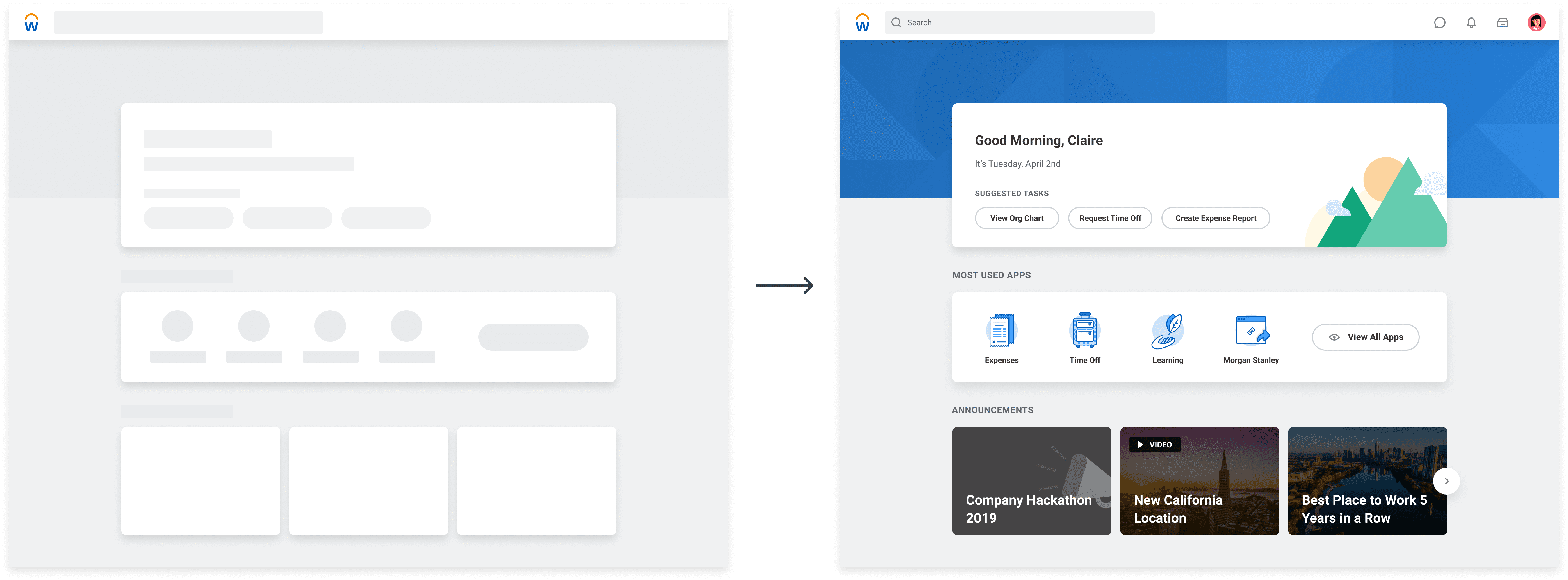
Task: Open the notifications bell
Action: [x=1471, y=22]
